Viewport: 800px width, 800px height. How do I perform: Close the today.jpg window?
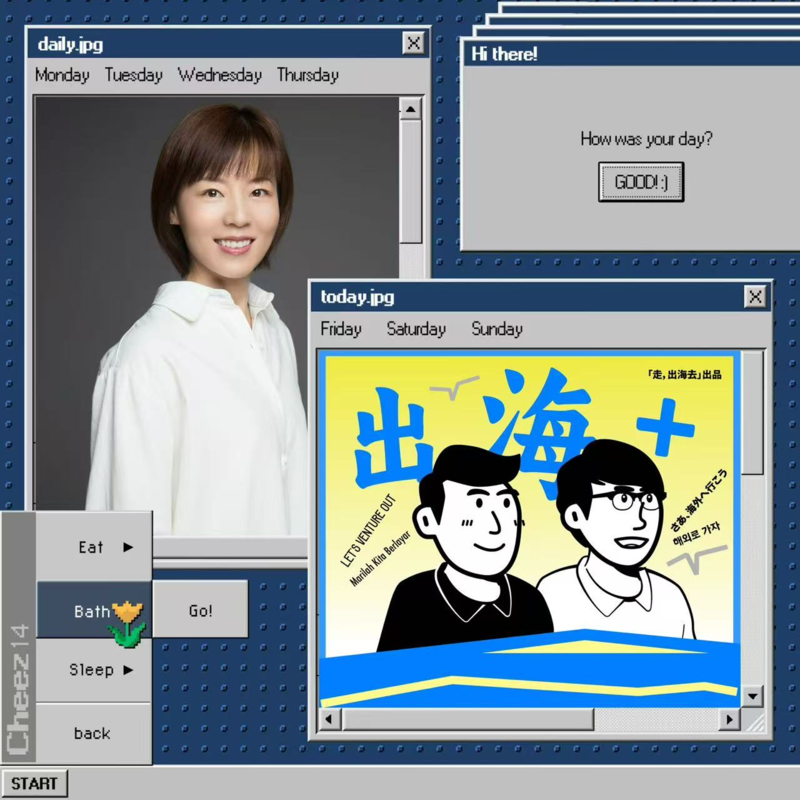(755, 297)
